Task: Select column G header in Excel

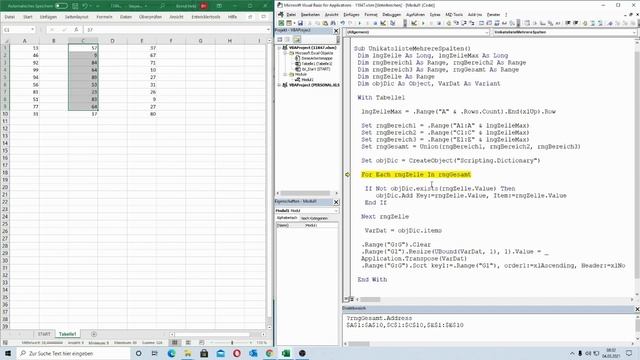Action: [x=200, y=41]
